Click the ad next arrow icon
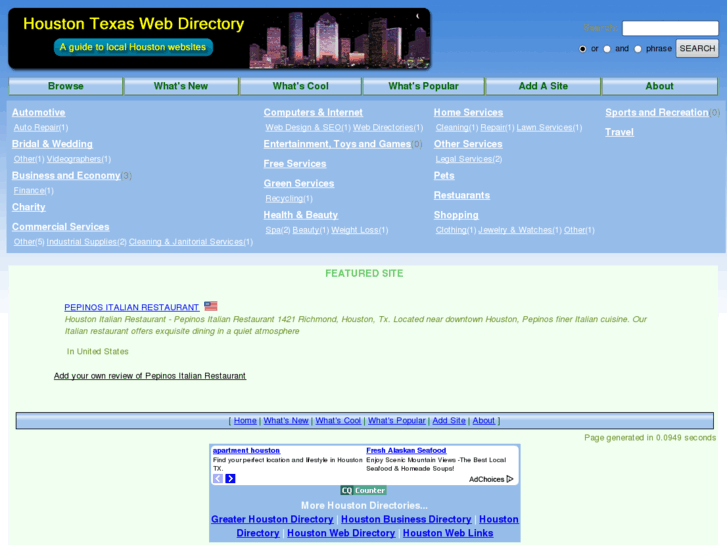 230,479
